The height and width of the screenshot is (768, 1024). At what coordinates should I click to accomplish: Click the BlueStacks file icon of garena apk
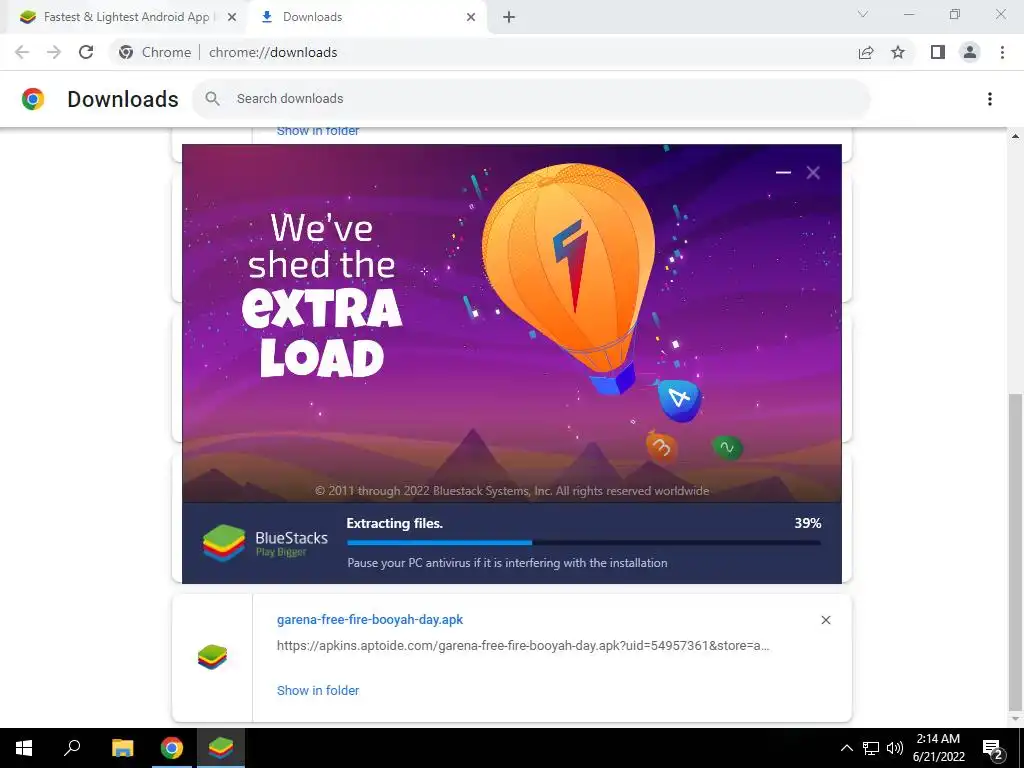(212, 657)
